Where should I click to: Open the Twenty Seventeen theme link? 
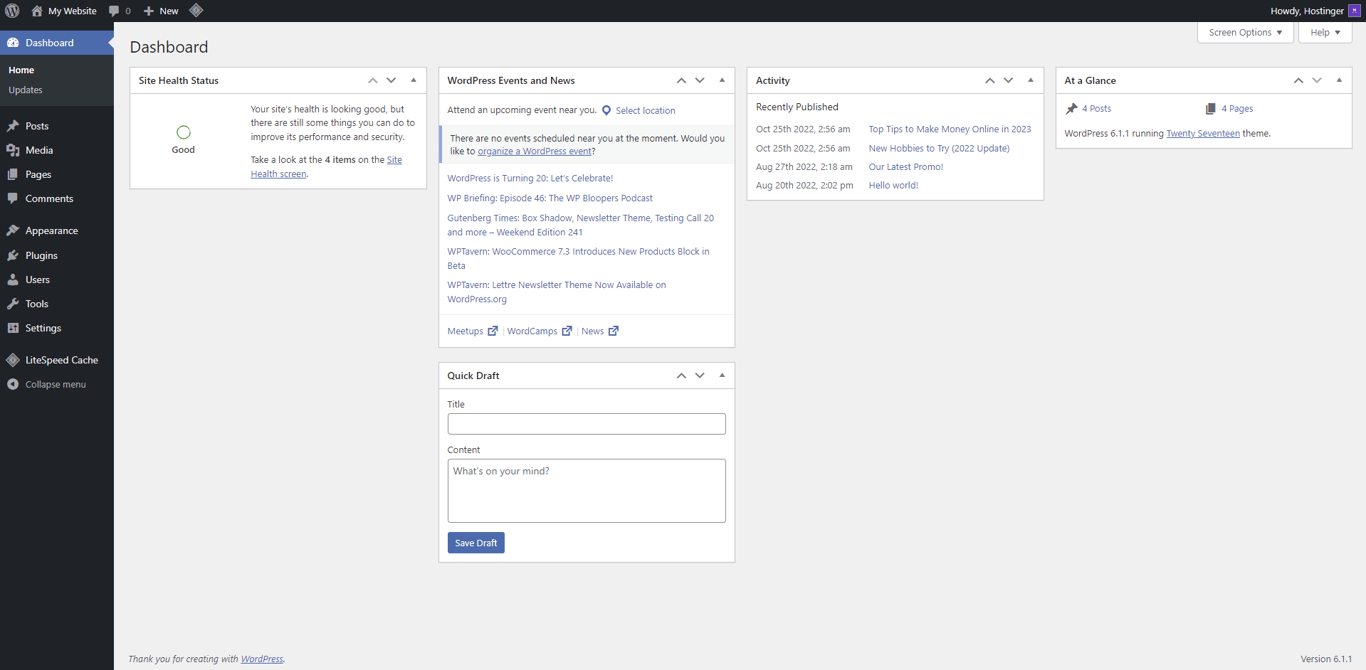1204,132
